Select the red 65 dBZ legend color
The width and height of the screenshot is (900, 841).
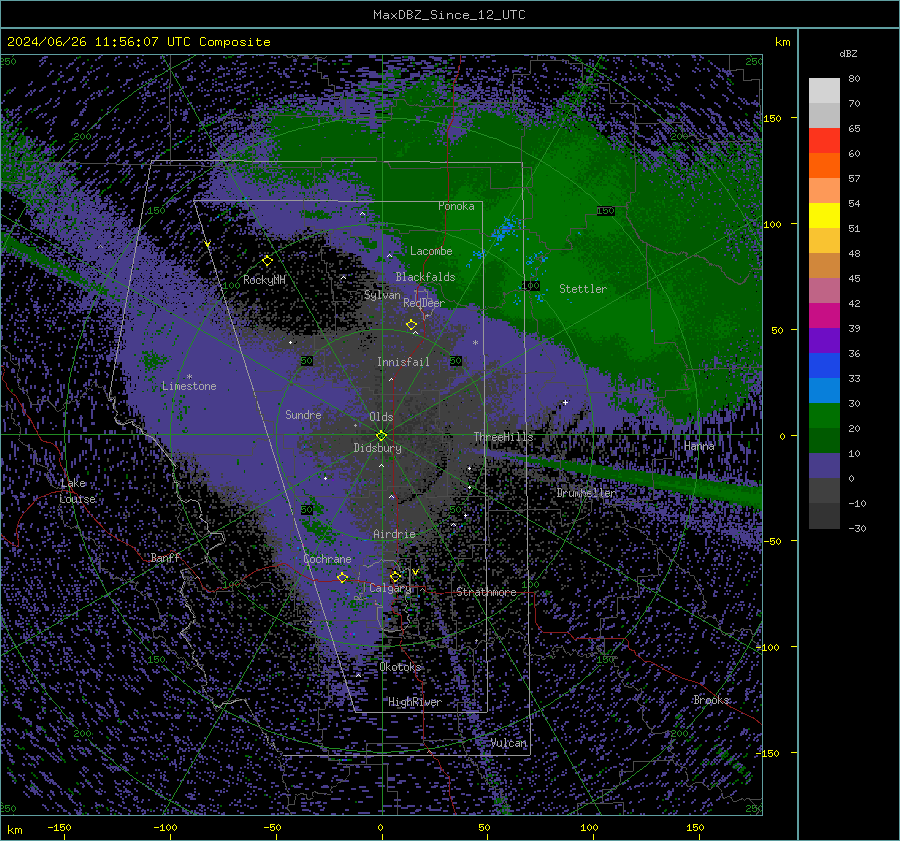(824, 141)
